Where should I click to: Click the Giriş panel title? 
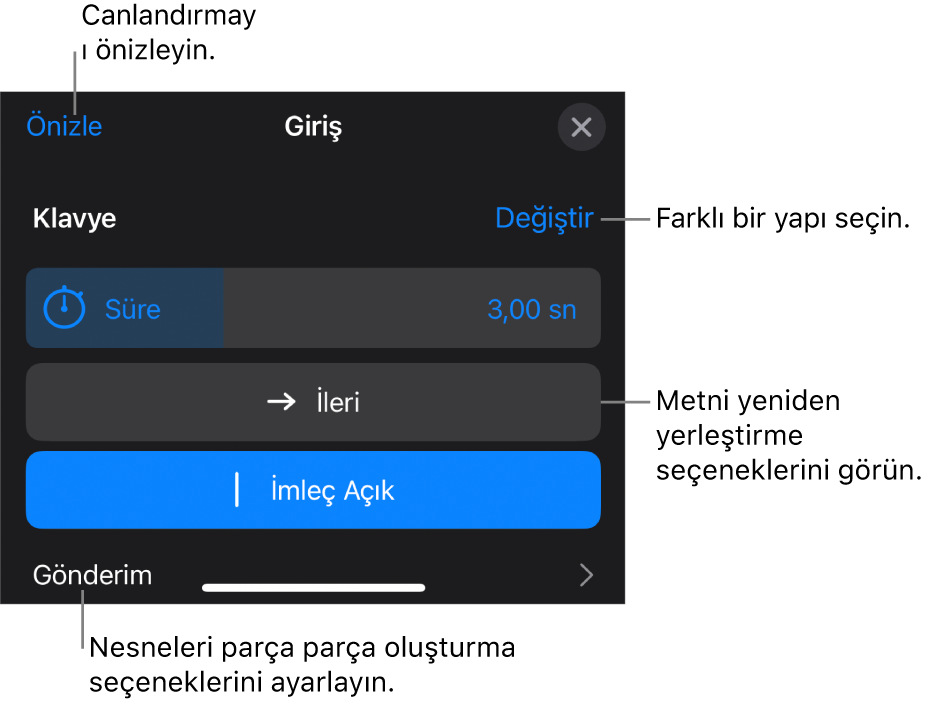point(313,127)
